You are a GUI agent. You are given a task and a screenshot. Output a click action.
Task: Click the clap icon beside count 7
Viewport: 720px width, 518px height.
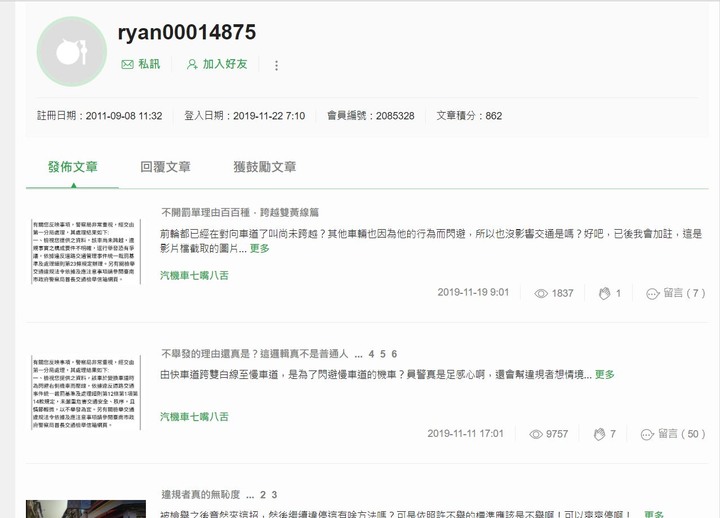[599, 434]
